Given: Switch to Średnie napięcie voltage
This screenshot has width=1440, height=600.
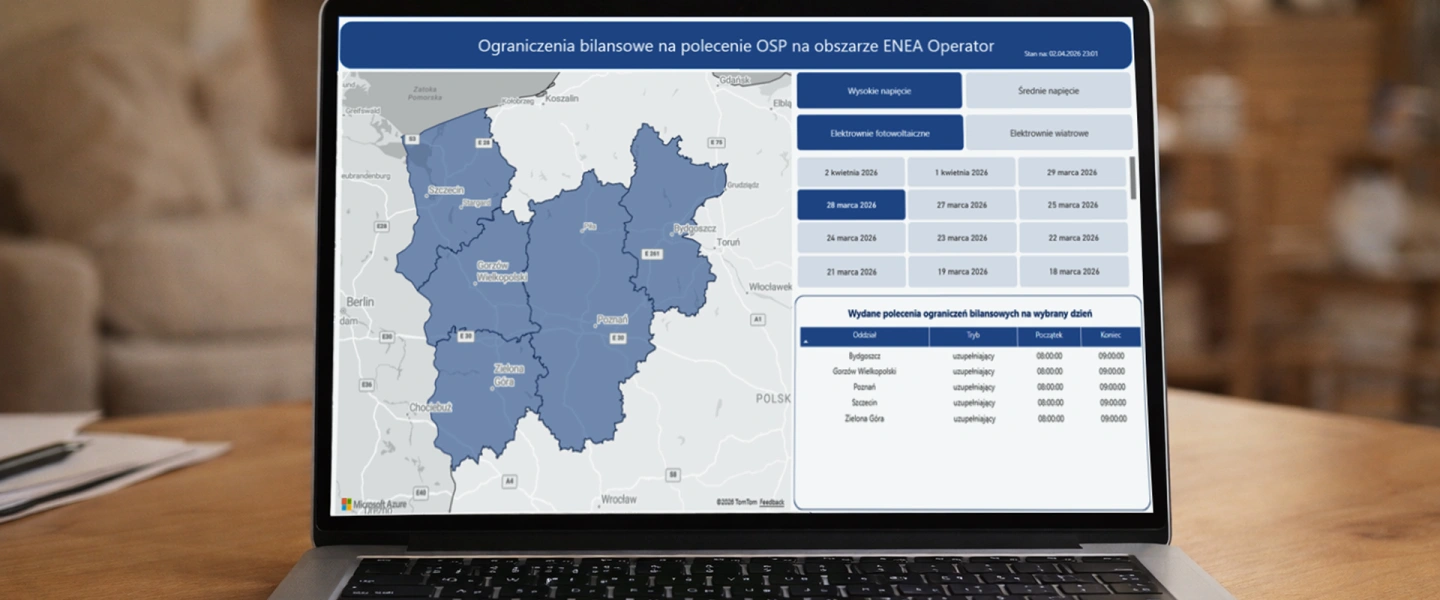Looking at the screenshot, I should (1048, 91).
